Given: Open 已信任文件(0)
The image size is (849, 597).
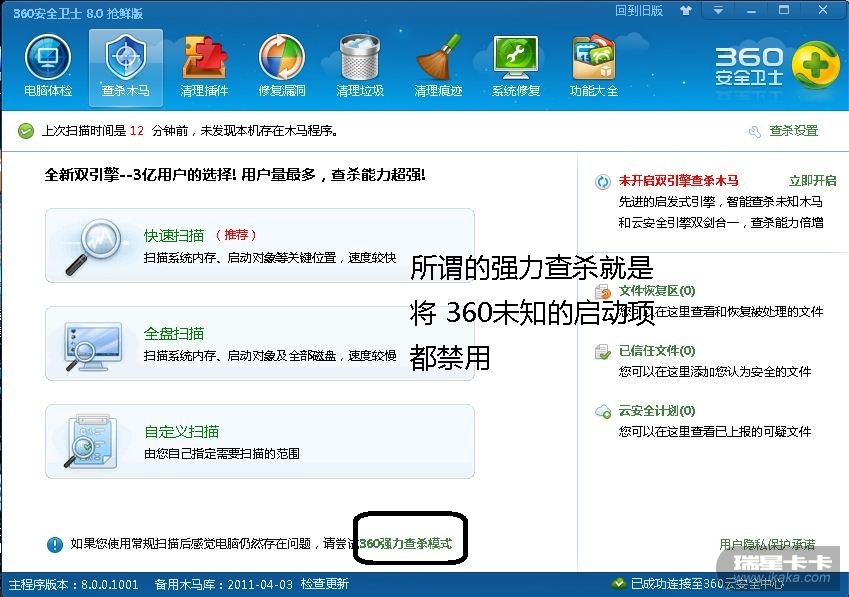Looking at the screenshot, I should click(x=657, y=351).
